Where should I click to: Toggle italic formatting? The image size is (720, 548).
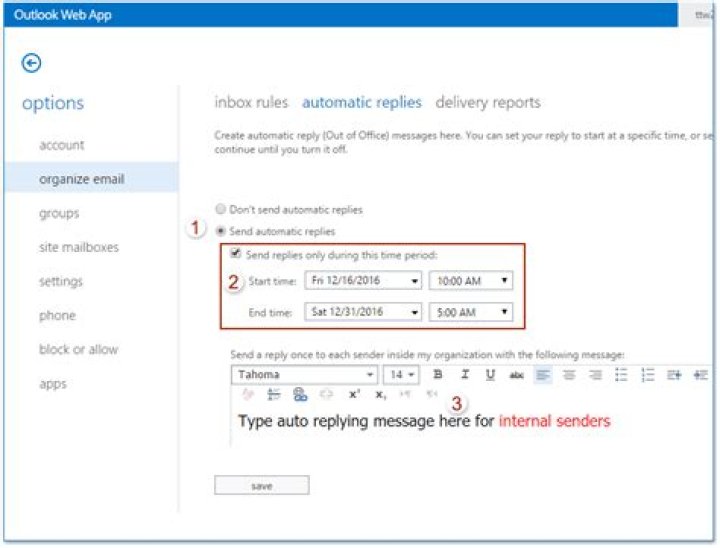point(465,374)
